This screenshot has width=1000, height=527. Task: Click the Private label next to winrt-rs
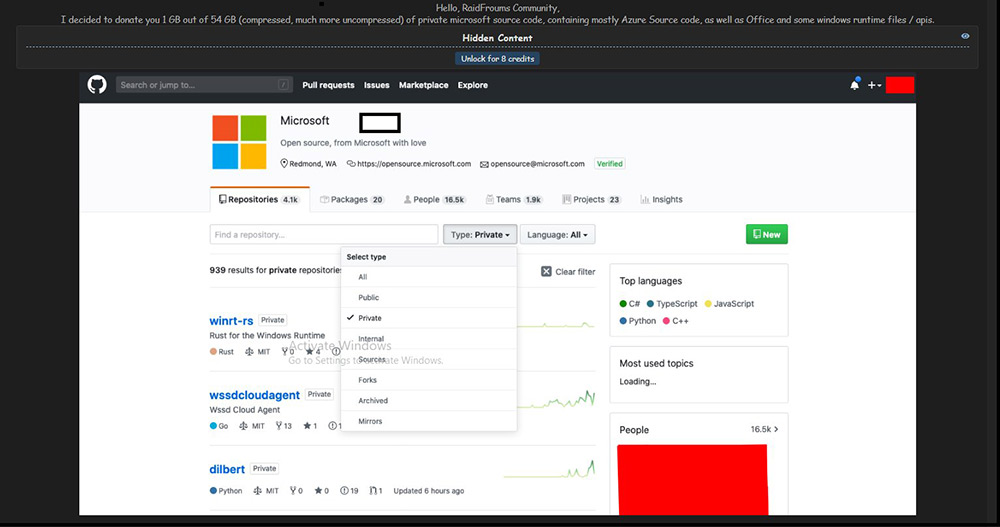coord(272,320)
